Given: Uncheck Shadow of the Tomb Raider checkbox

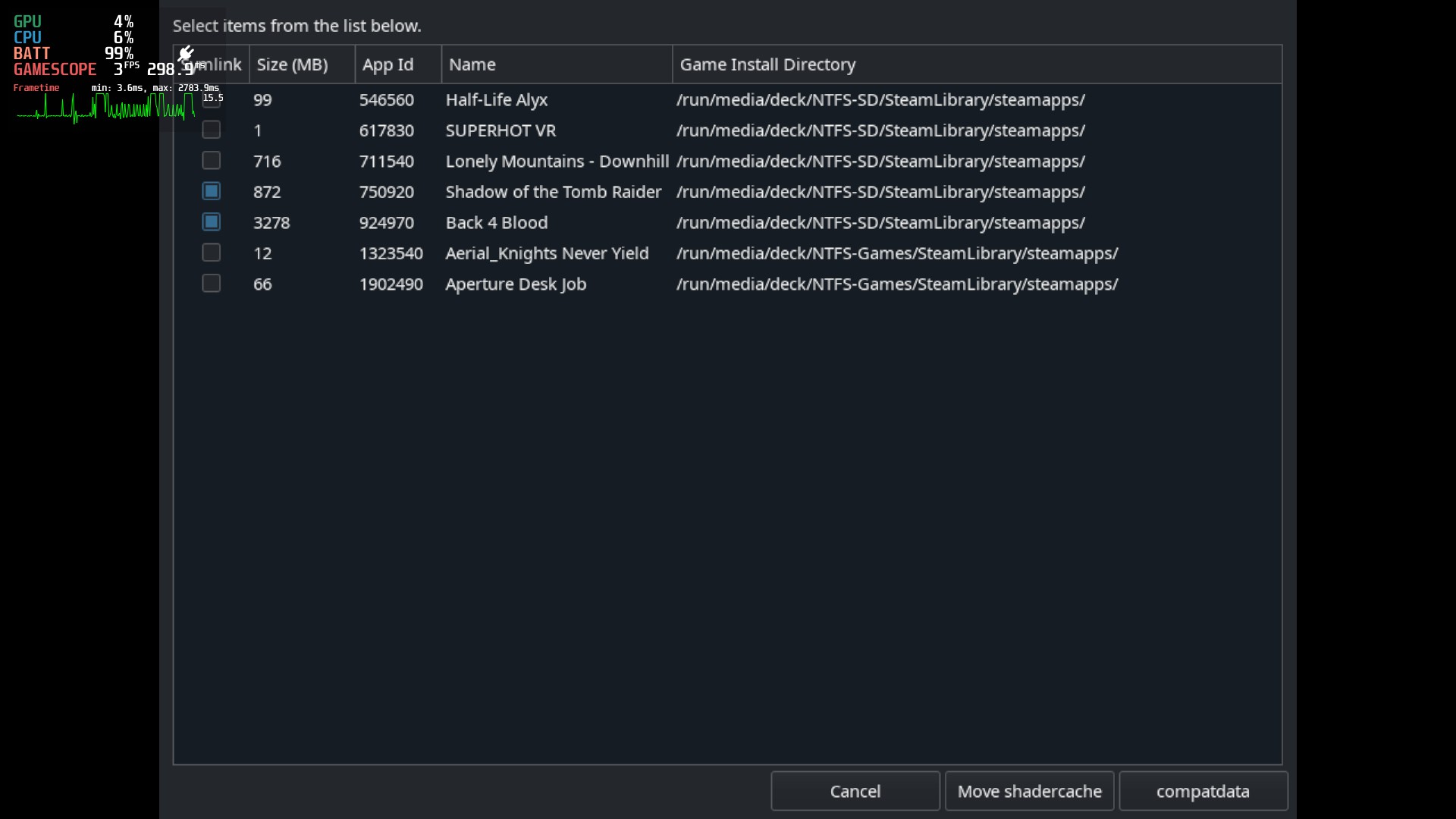Looking at the screenshot, I should point(211,191).
